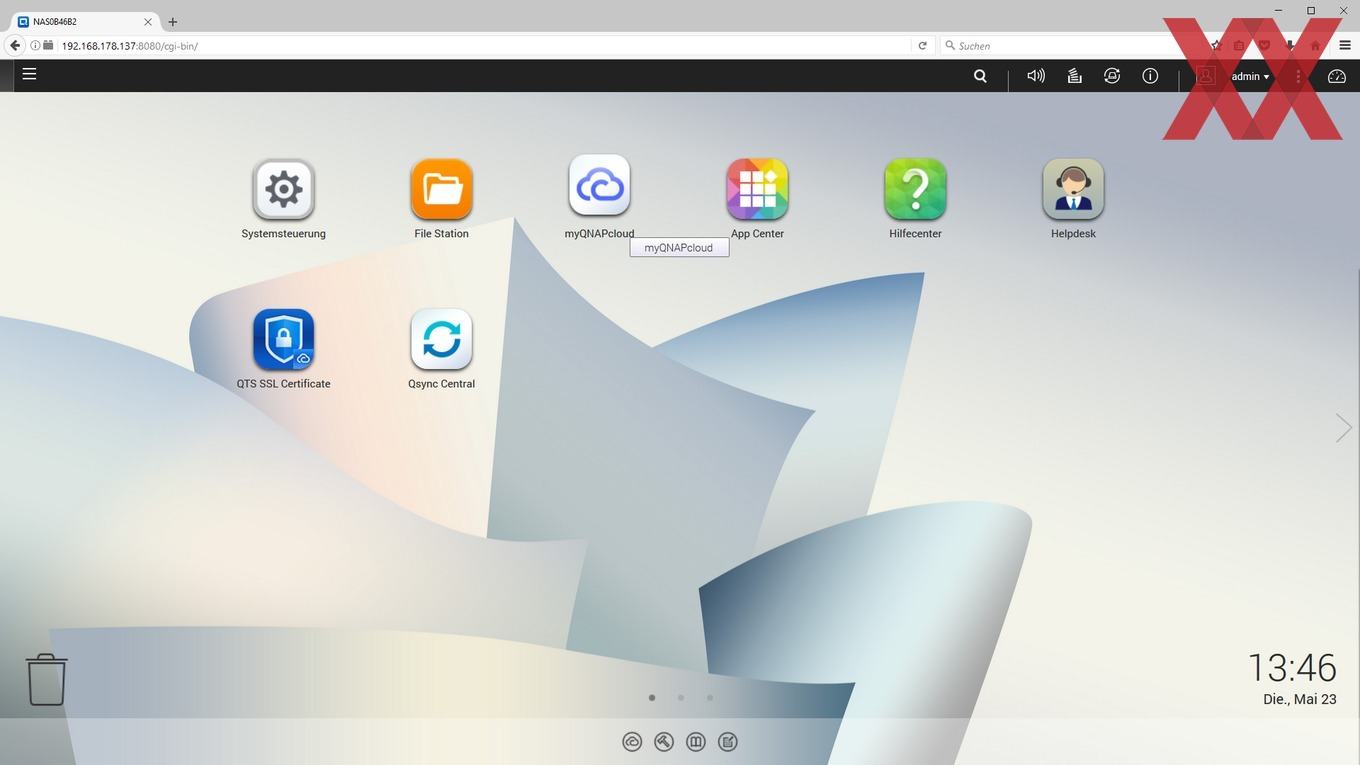This screenshot has width=1360, height=765.
Task: Open the QTS main menu hamburger
Action: pyautogui.click(x=29, y=74)
